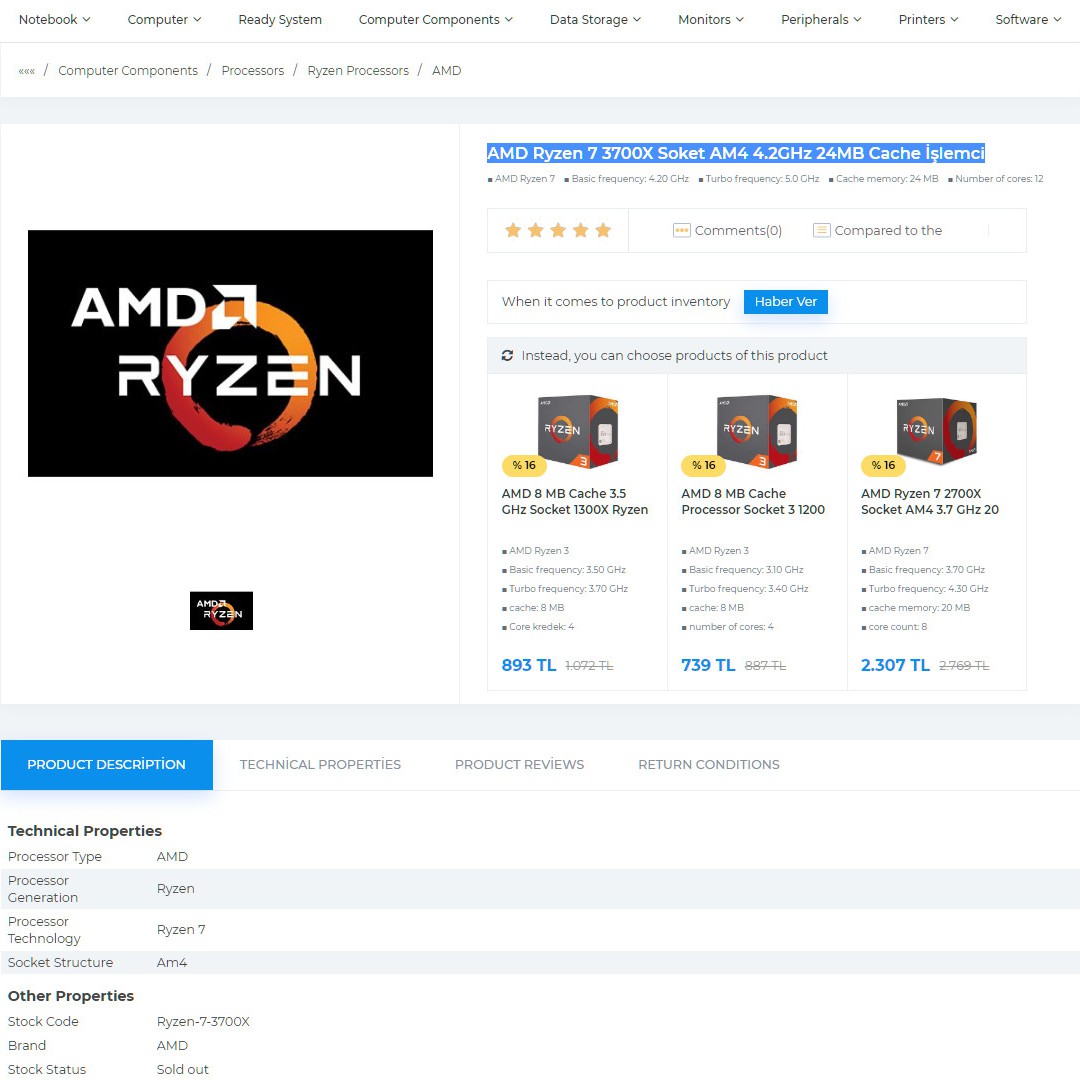
Task: Click the third rating star
Action: pyautogui.click(x=558, y=230)
